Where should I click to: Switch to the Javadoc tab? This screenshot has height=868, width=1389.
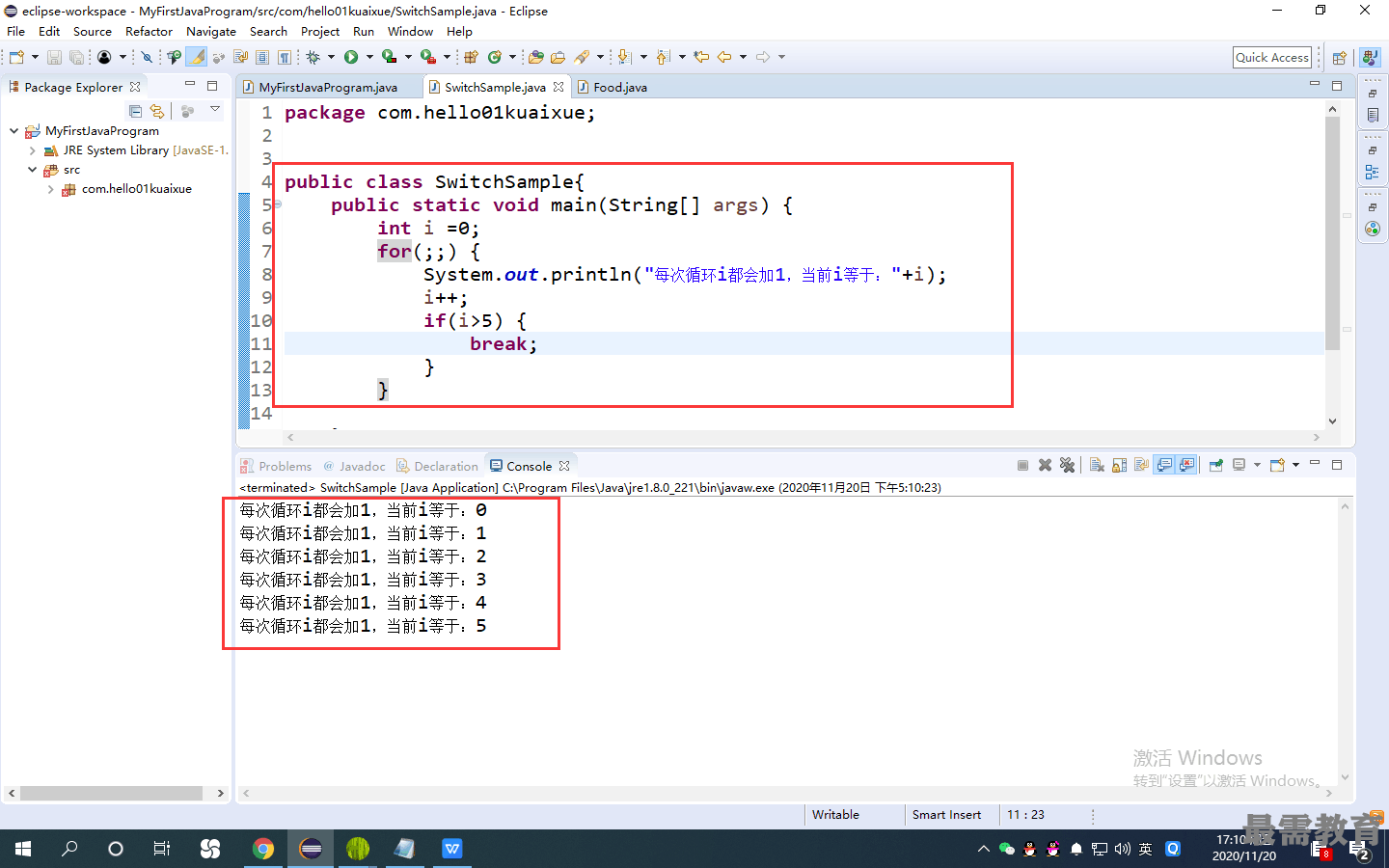[x=354, y=466]
